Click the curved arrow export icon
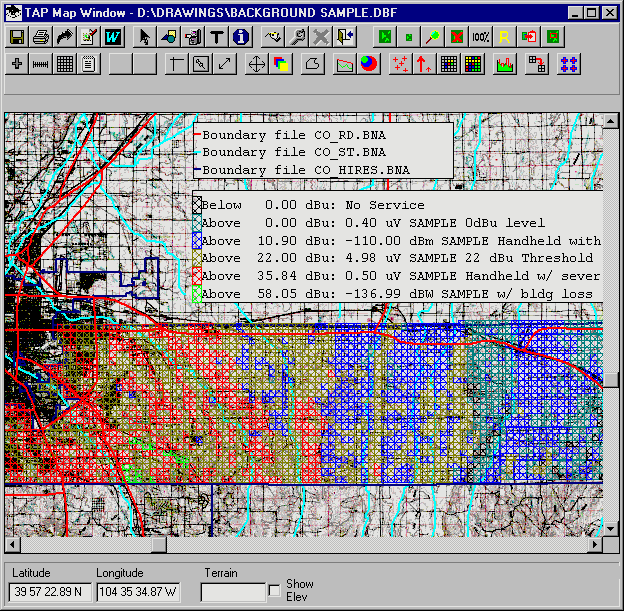Viewport: 624px width, 611px height. (64, 37)
